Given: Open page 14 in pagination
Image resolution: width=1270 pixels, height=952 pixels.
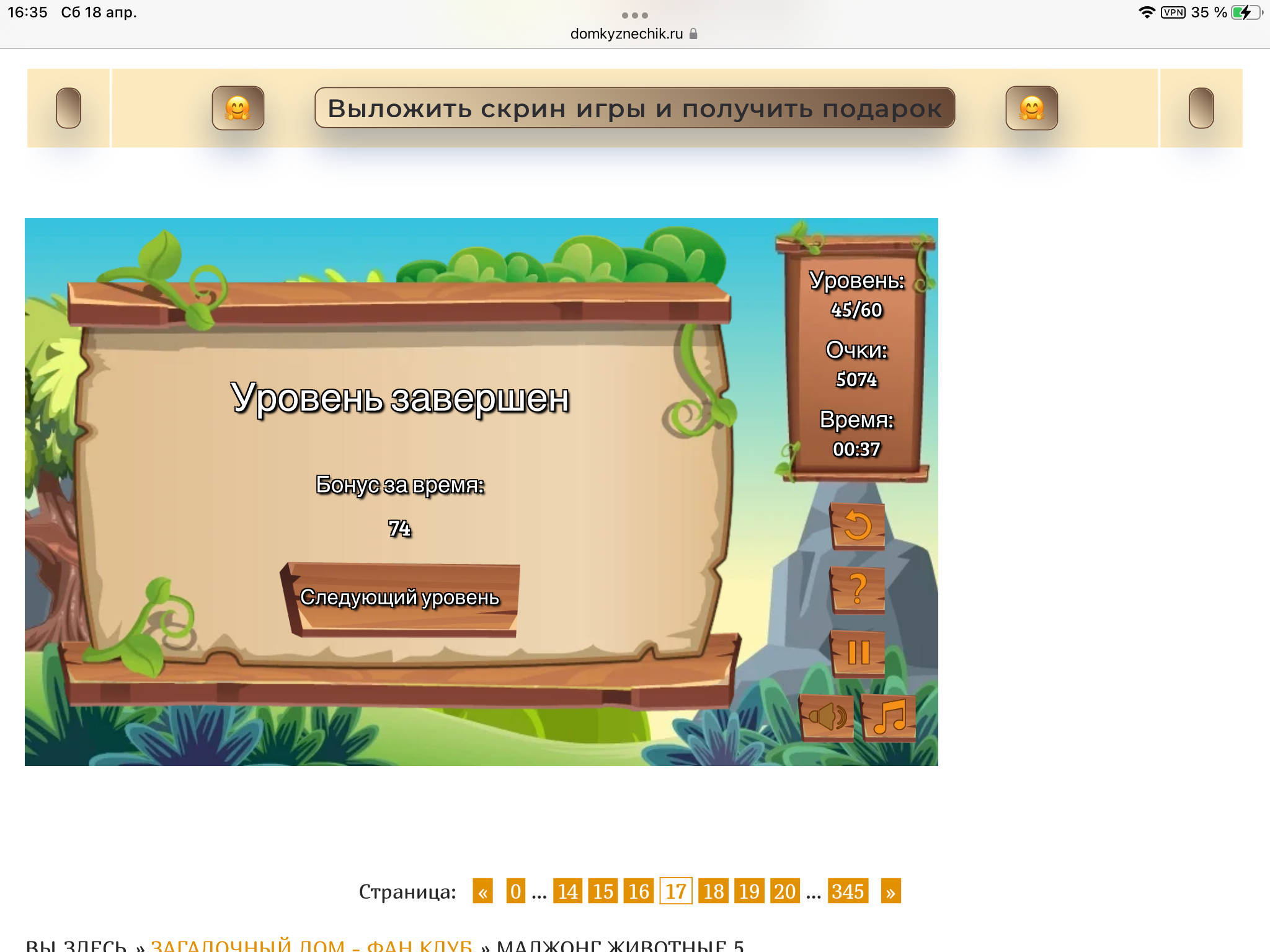Looking at the screenshot, I should [567, 891].
